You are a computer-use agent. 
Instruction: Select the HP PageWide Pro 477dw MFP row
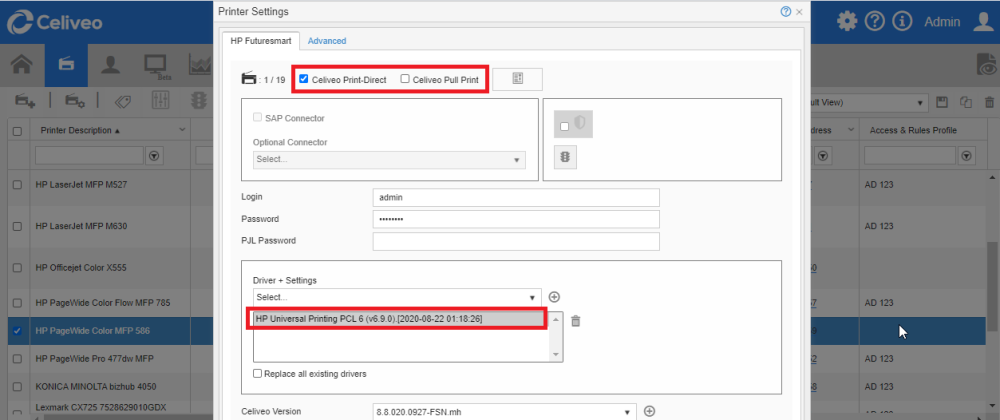click(96, 359)
